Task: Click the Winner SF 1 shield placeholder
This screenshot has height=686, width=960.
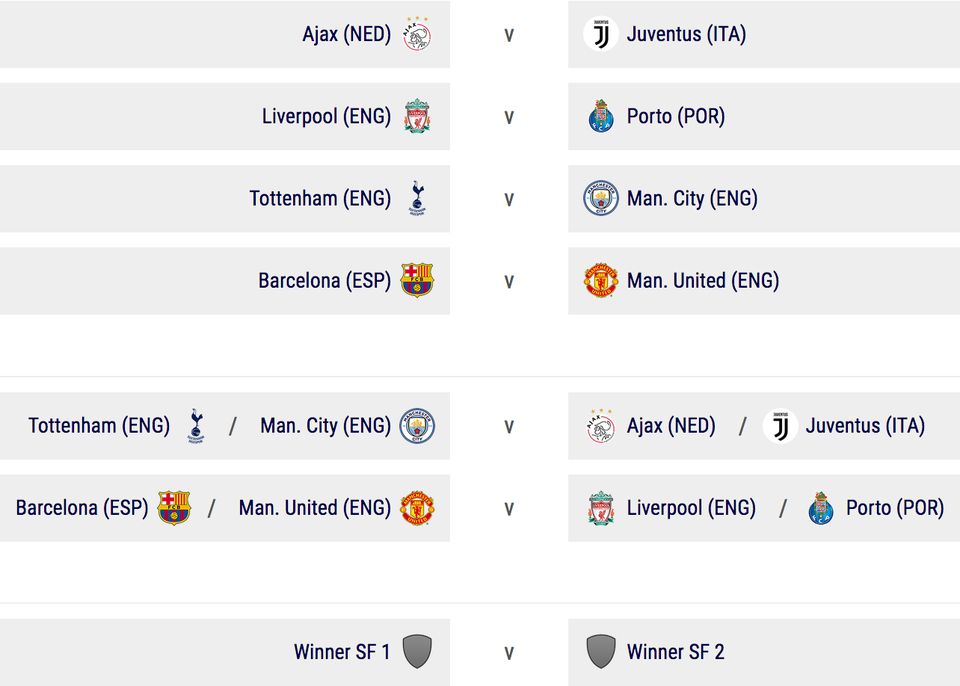Action: point(417,652)
